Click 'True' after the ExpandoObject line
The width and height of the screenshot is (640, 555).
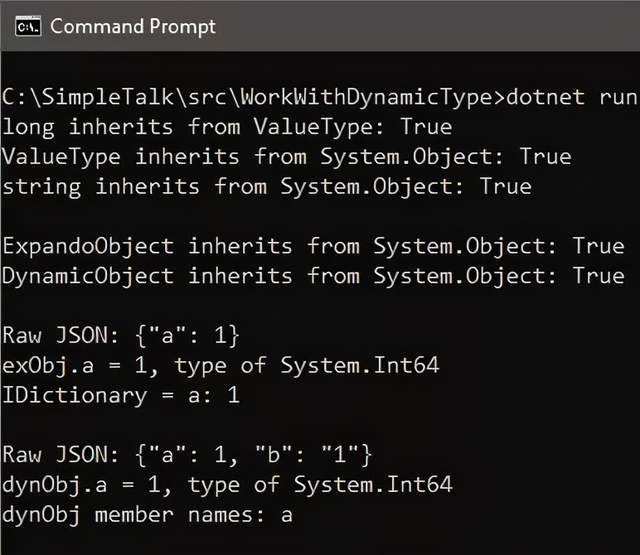[x=599, y=246]
